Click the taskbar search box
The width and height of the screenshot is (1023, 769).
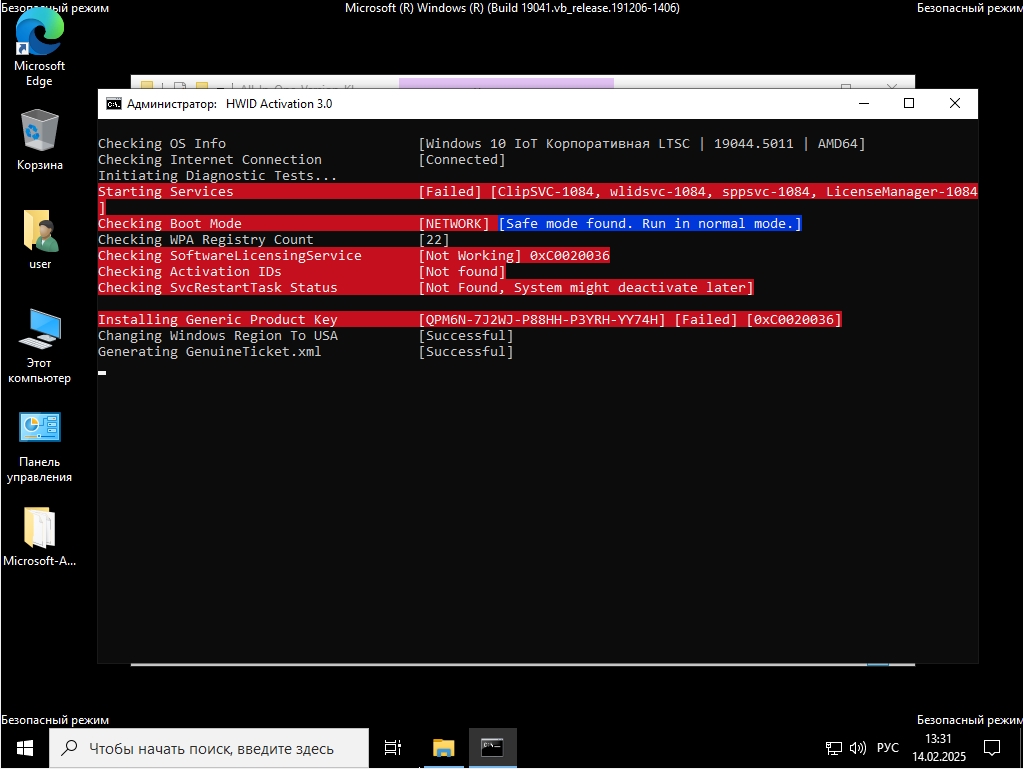pos(209,748)
